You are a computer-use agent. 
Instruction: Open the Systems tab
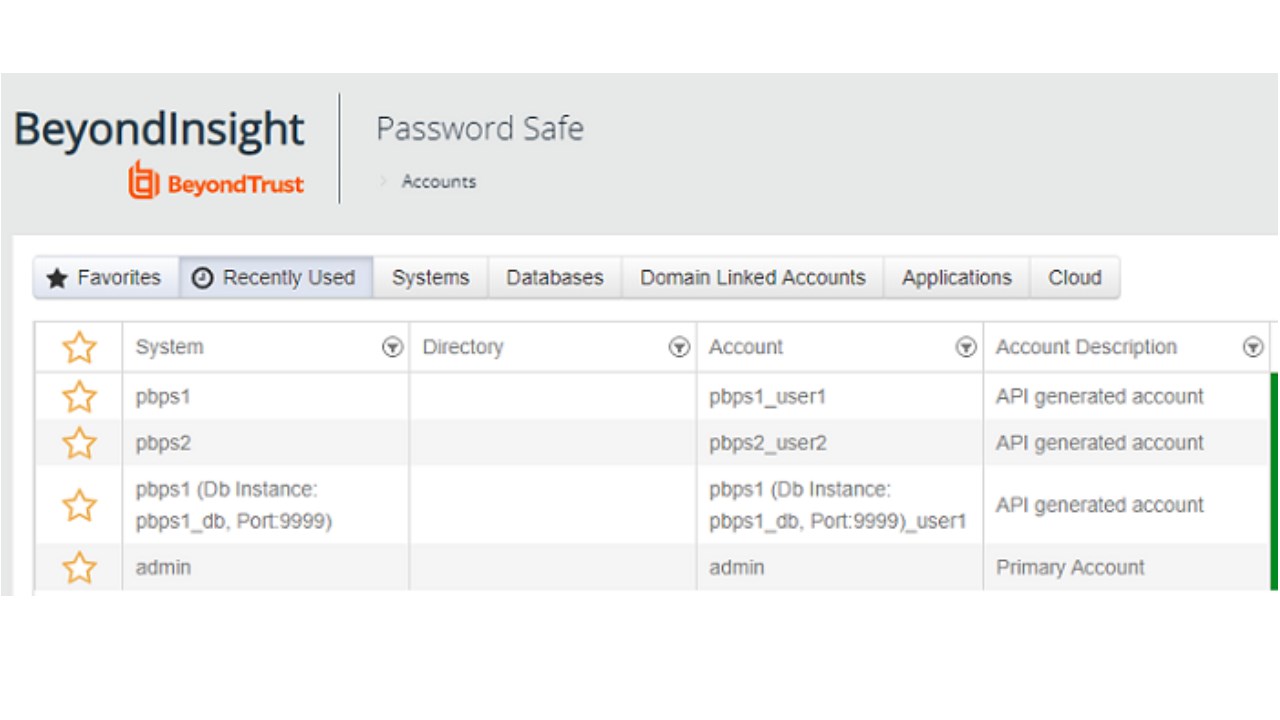tap(430, 278)
